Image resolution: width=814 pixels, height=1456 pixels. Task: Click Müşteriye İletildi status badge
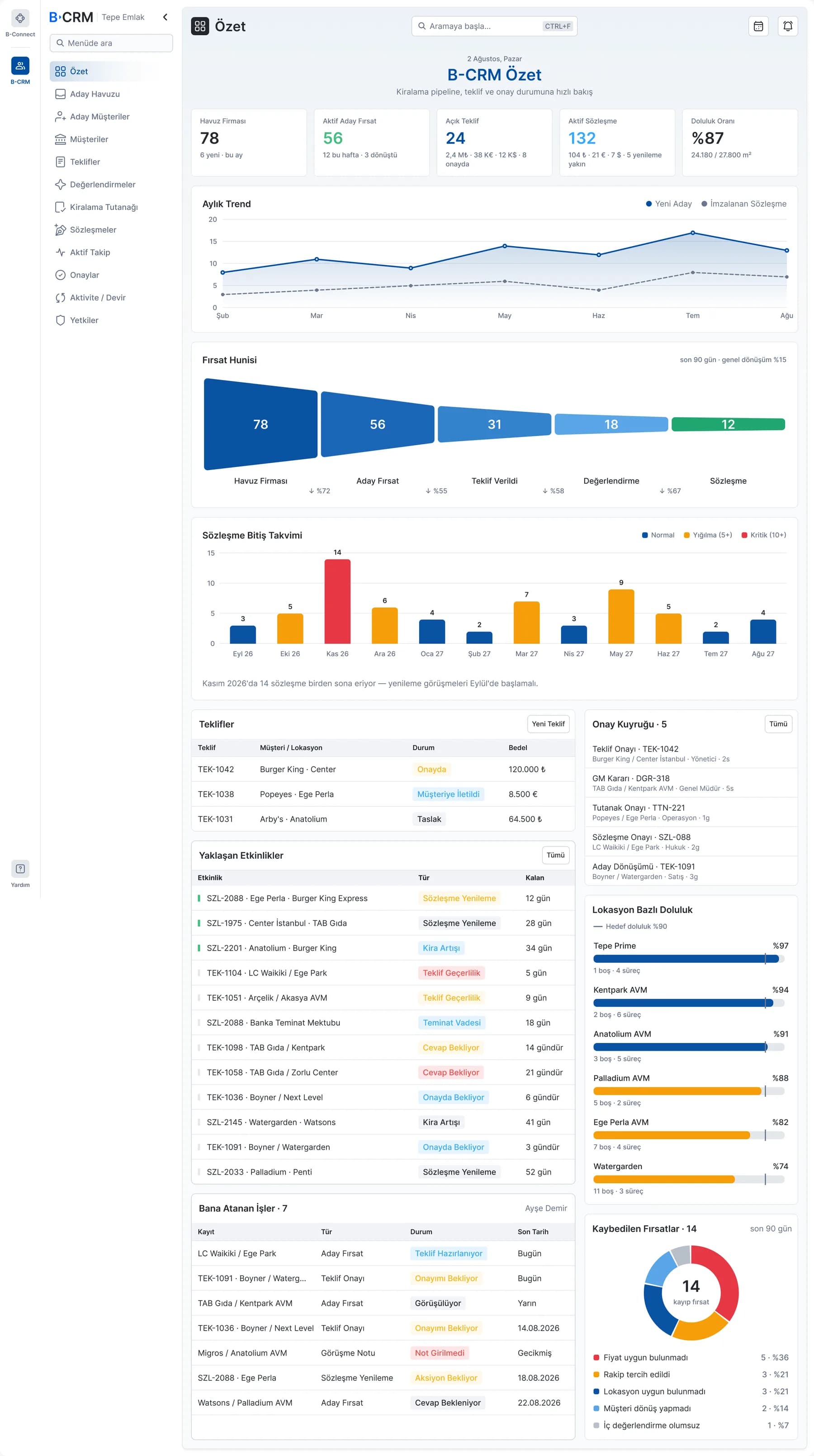[x=448, y=794]
